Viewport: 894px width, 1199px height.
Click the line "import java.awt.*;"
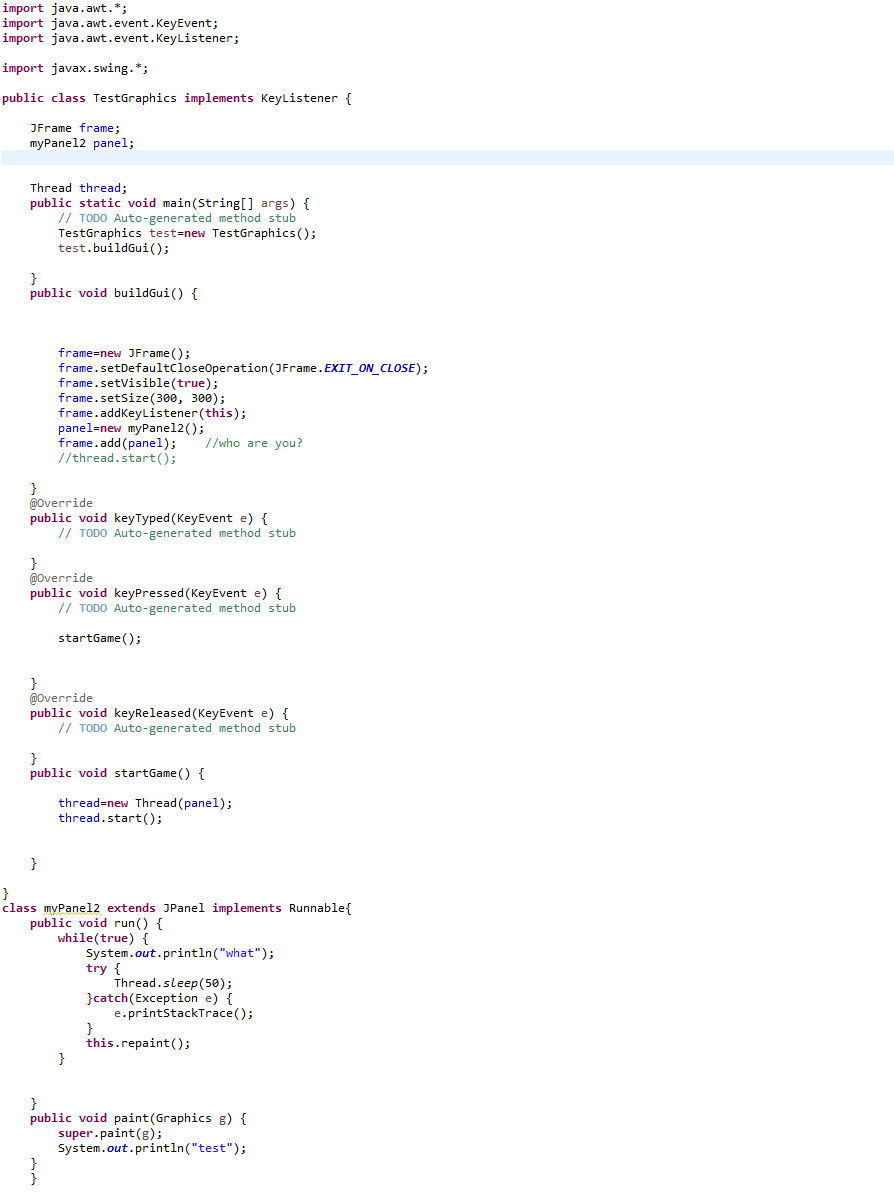click(64, 8)
